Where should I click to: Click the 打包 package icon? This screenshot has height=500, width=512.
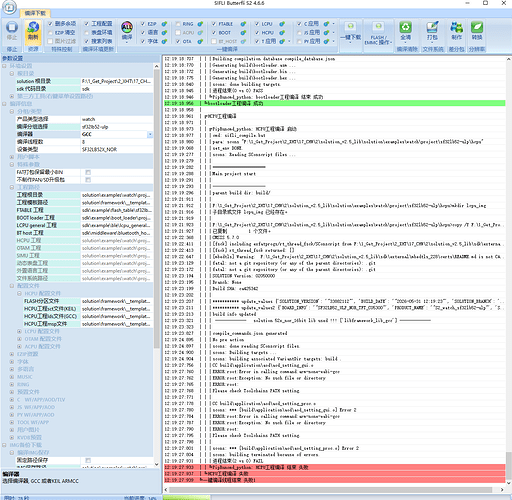[432, 27]
